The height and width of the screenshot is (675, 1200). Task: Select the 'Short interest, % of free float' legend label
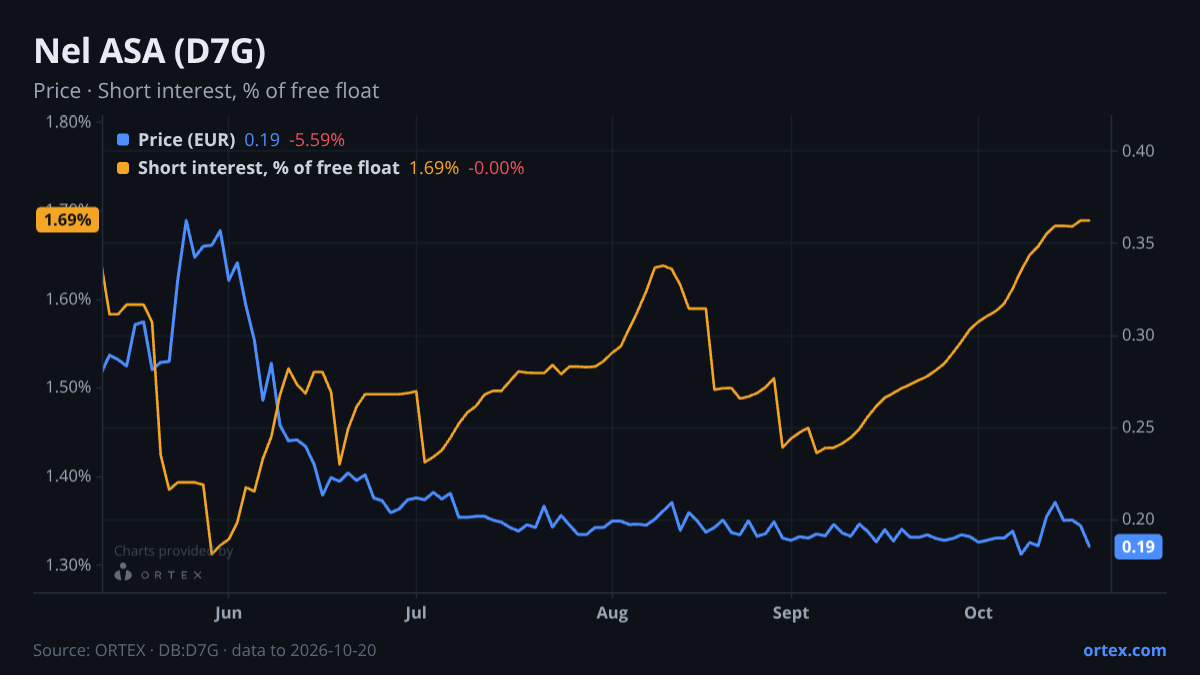268,168
